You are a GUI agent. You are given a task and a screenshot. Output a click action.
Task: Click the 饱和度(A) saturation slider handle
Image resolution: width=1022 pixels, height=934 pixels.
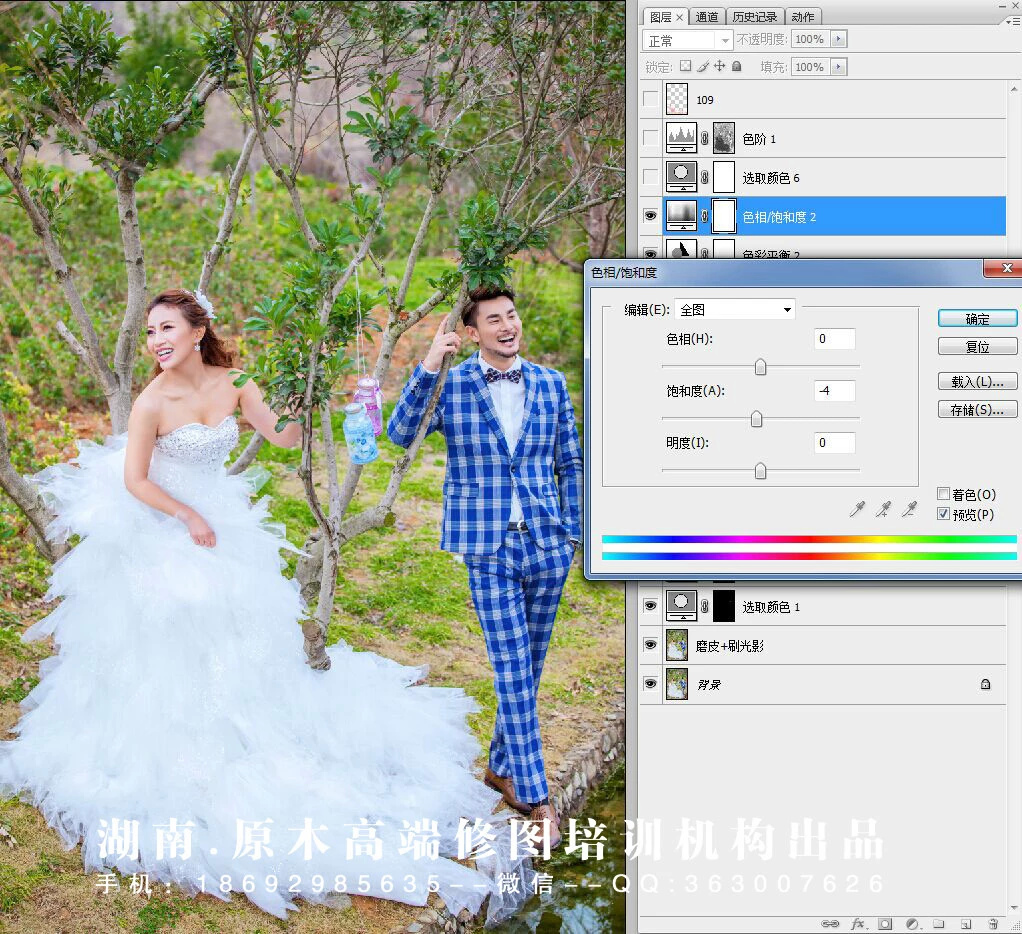point(756,418)
